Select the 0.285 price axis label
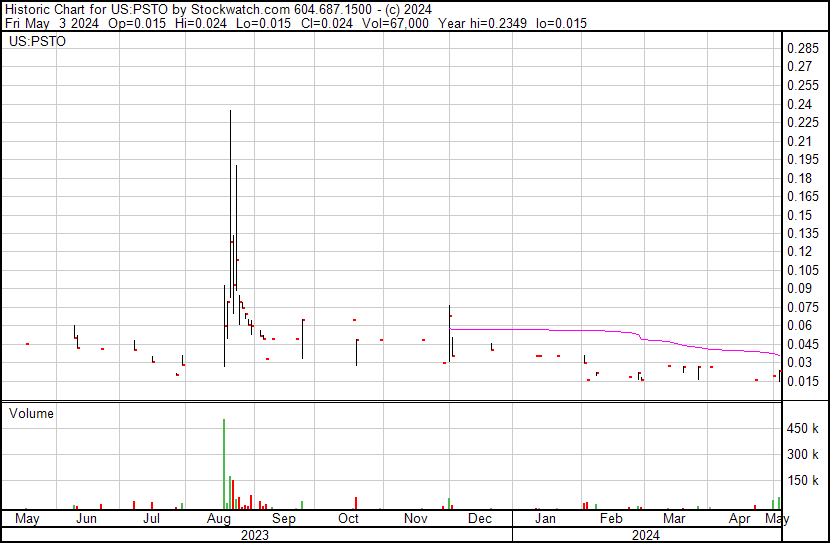The height and width of the screenshot is (543, 830). 802,48
